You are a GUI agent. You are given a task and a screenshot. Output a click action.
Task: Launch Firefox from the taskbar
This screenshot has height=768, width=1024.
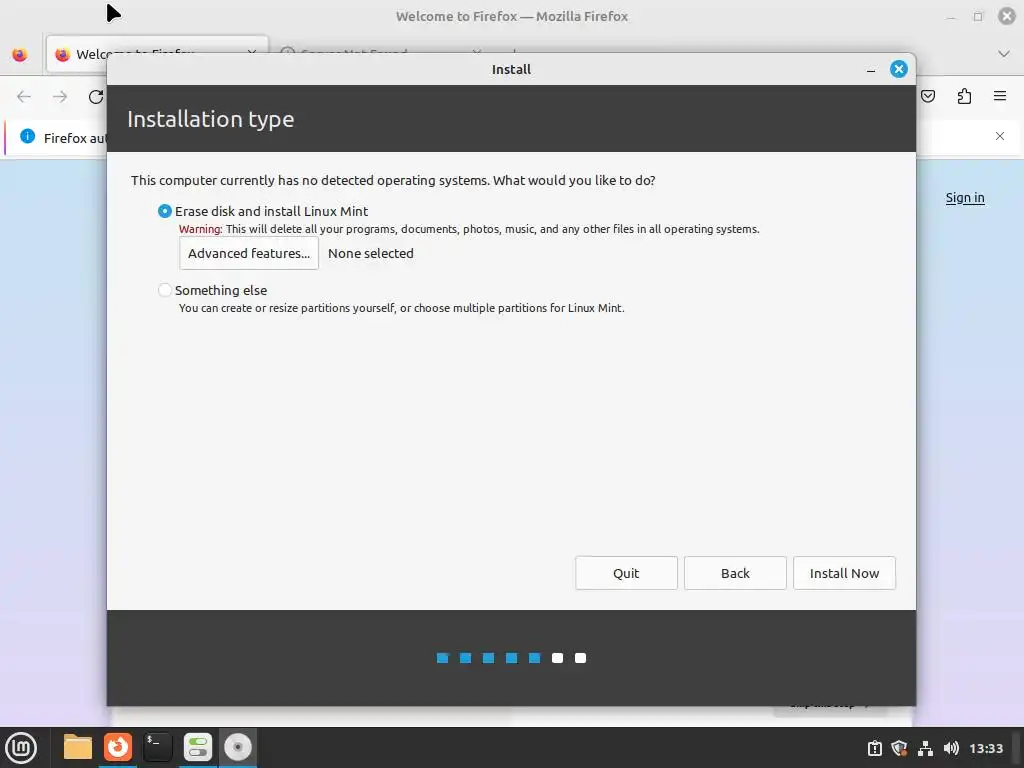click(x=118, y=747)
